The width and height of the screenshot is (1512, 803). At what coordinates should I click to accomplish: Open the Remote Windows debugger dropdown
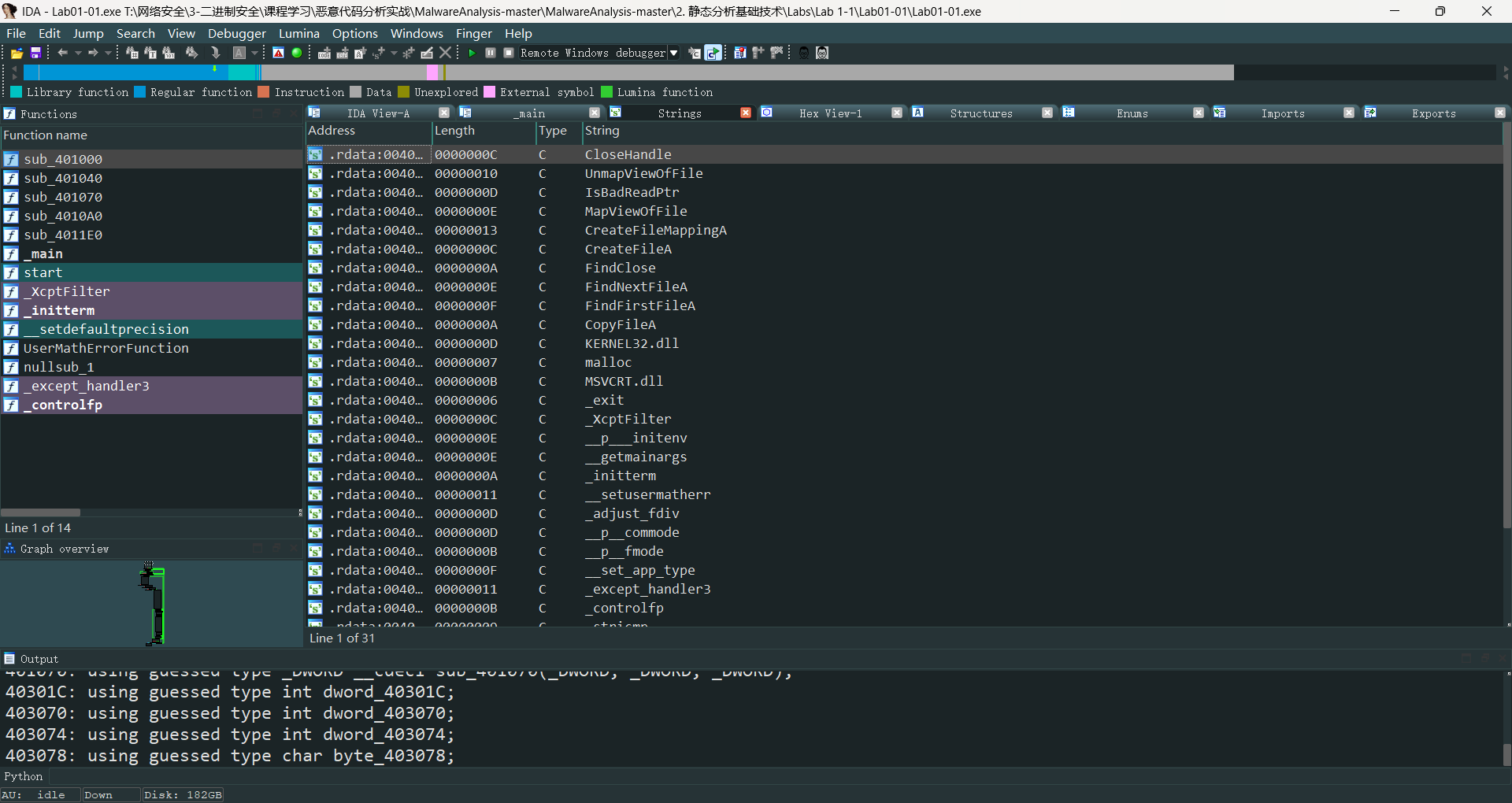673,53
